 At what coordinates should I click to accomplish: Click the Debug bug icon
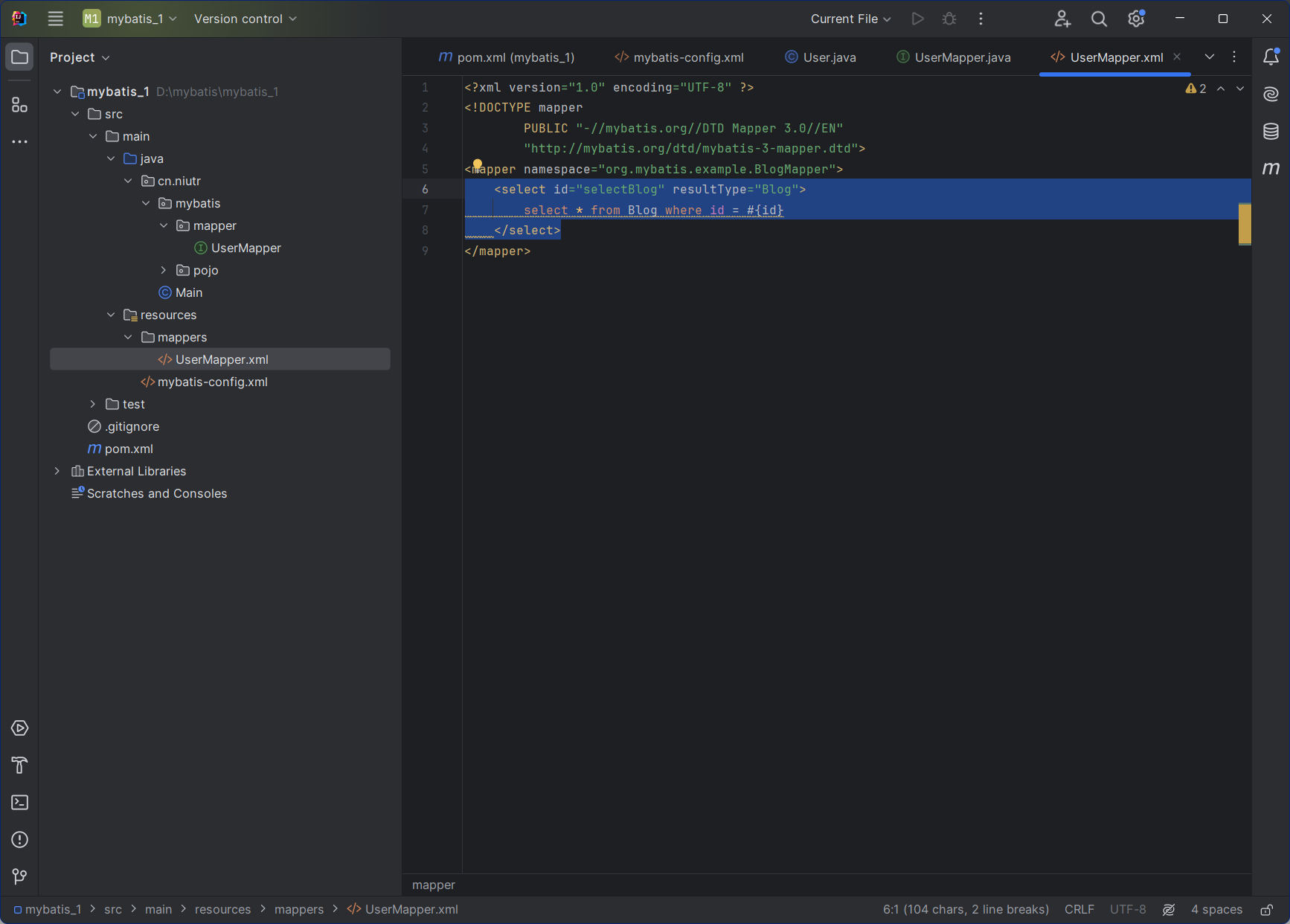[x=949, y=19]
